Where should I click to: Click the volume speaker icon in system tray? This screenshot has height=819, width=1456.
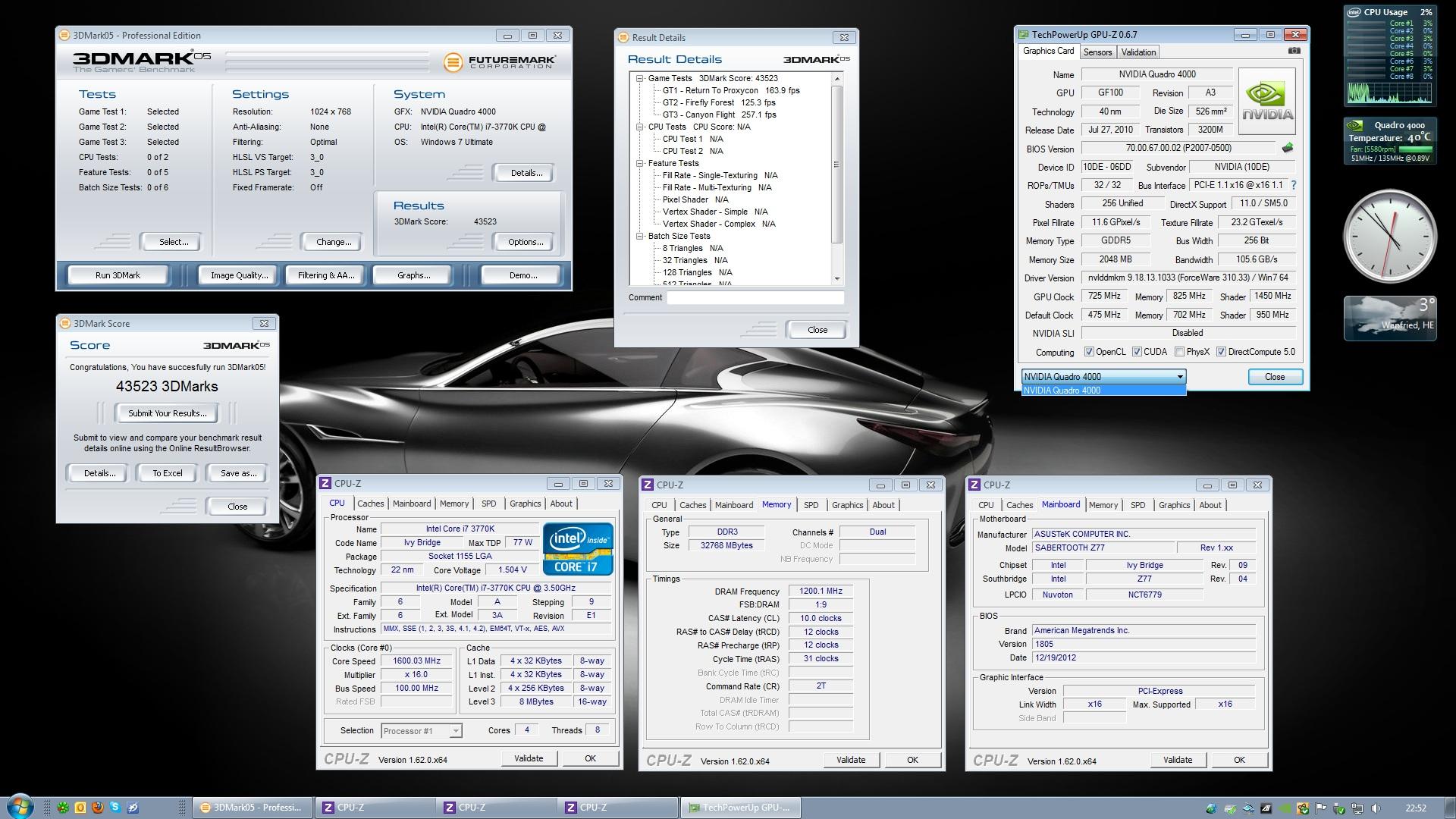pos(1376,808)
